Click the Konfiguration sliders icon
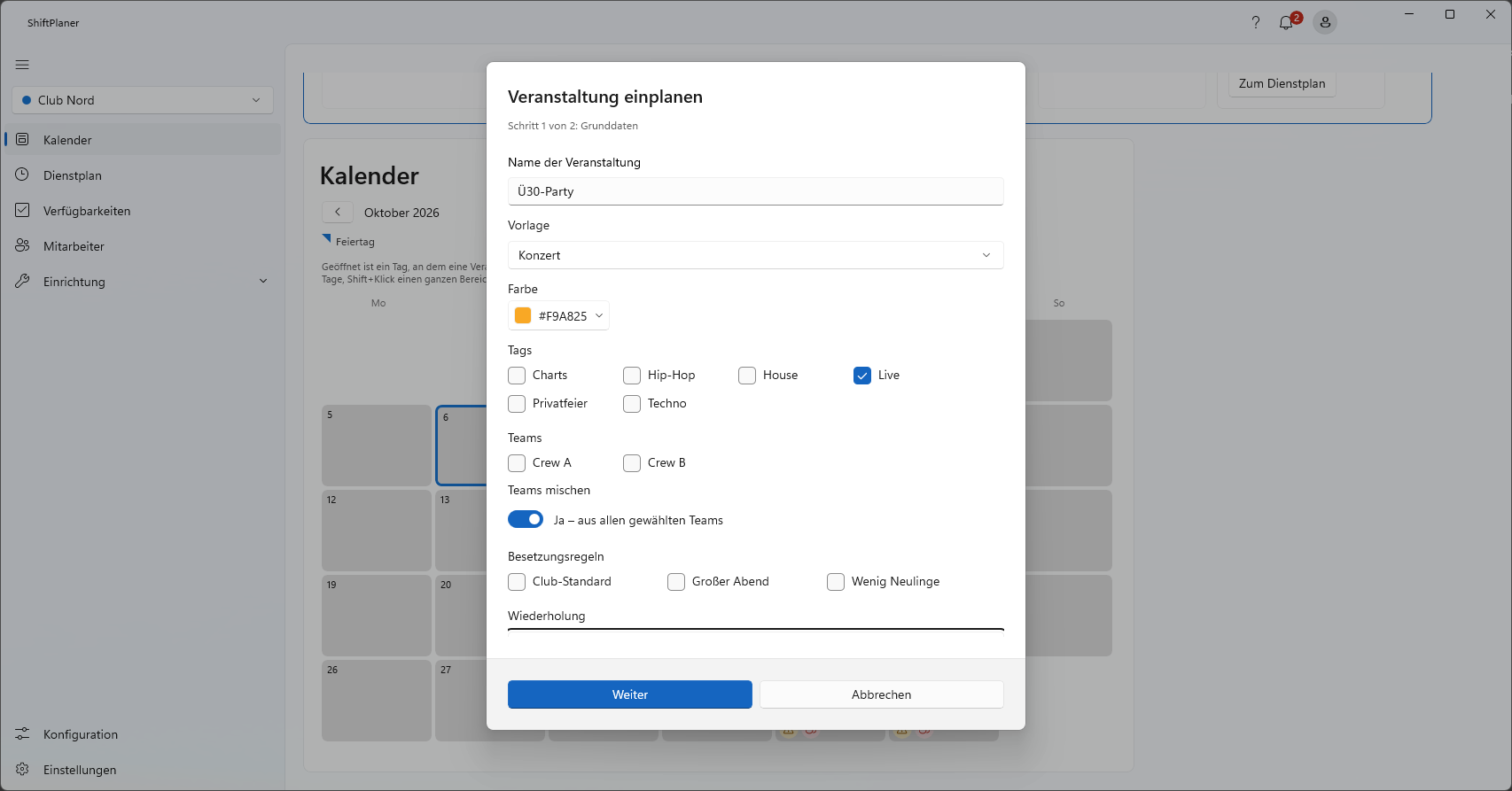This screenshot has width=1512, height=791. click(22, 733)
